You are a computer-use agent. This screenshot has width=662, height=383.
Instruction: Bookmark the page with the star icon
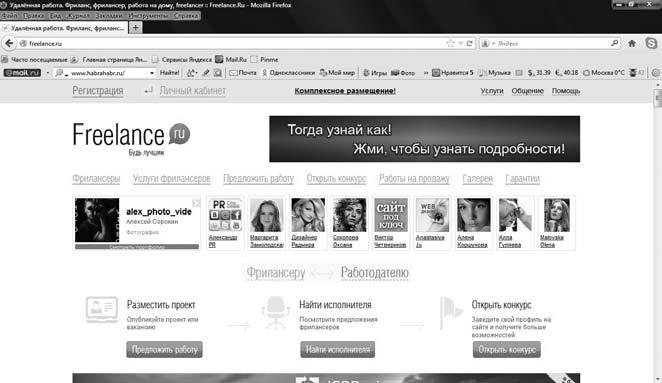450,43
